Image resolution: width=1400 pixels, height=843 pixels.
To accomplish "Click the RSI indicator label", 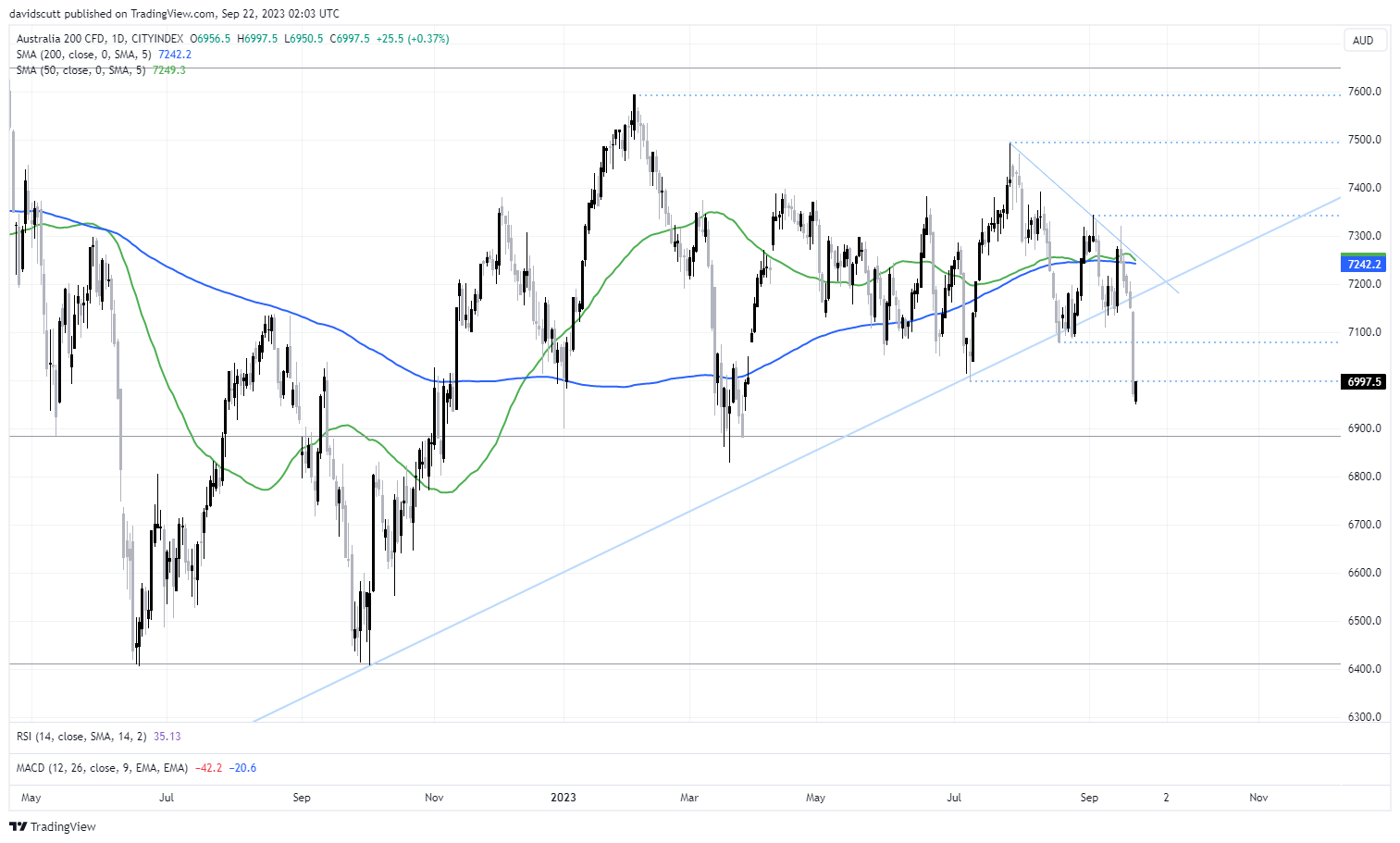I will [x=81, y=737].
